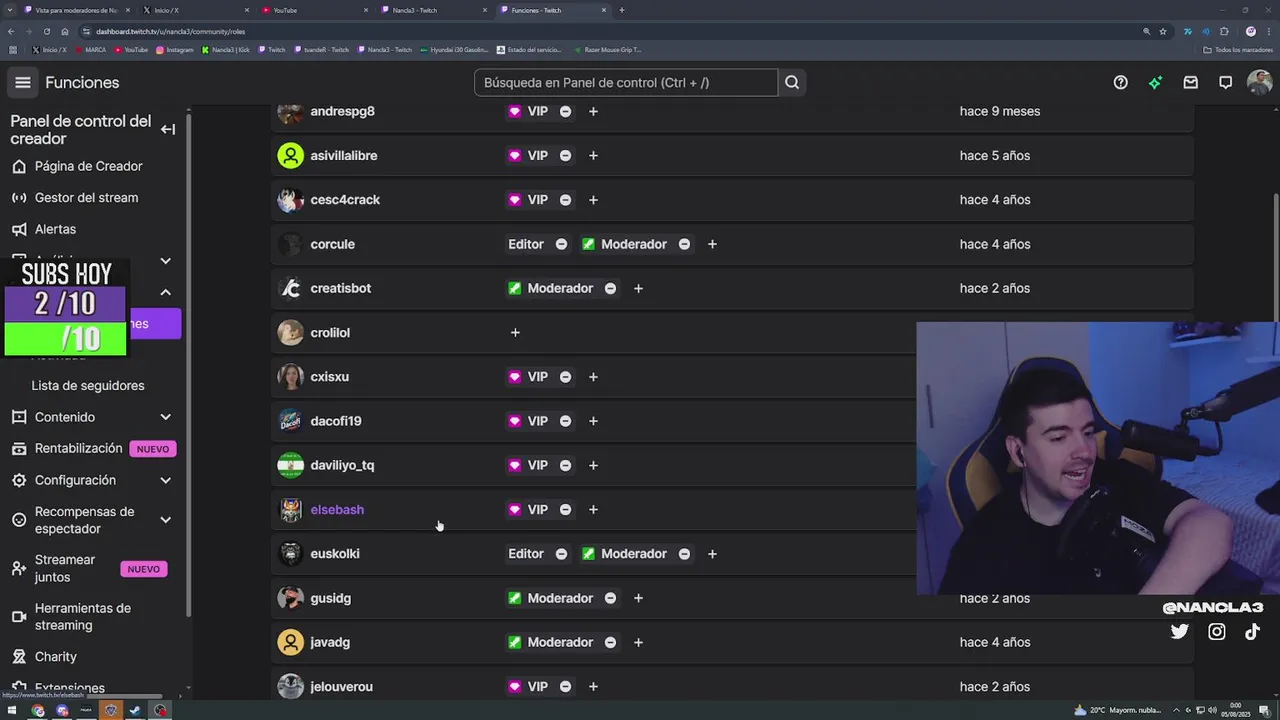This screenshot has width=1280, height=720.
Task: Open the elsebash user link
Action: pyautogui.click(x=337, y=510)
